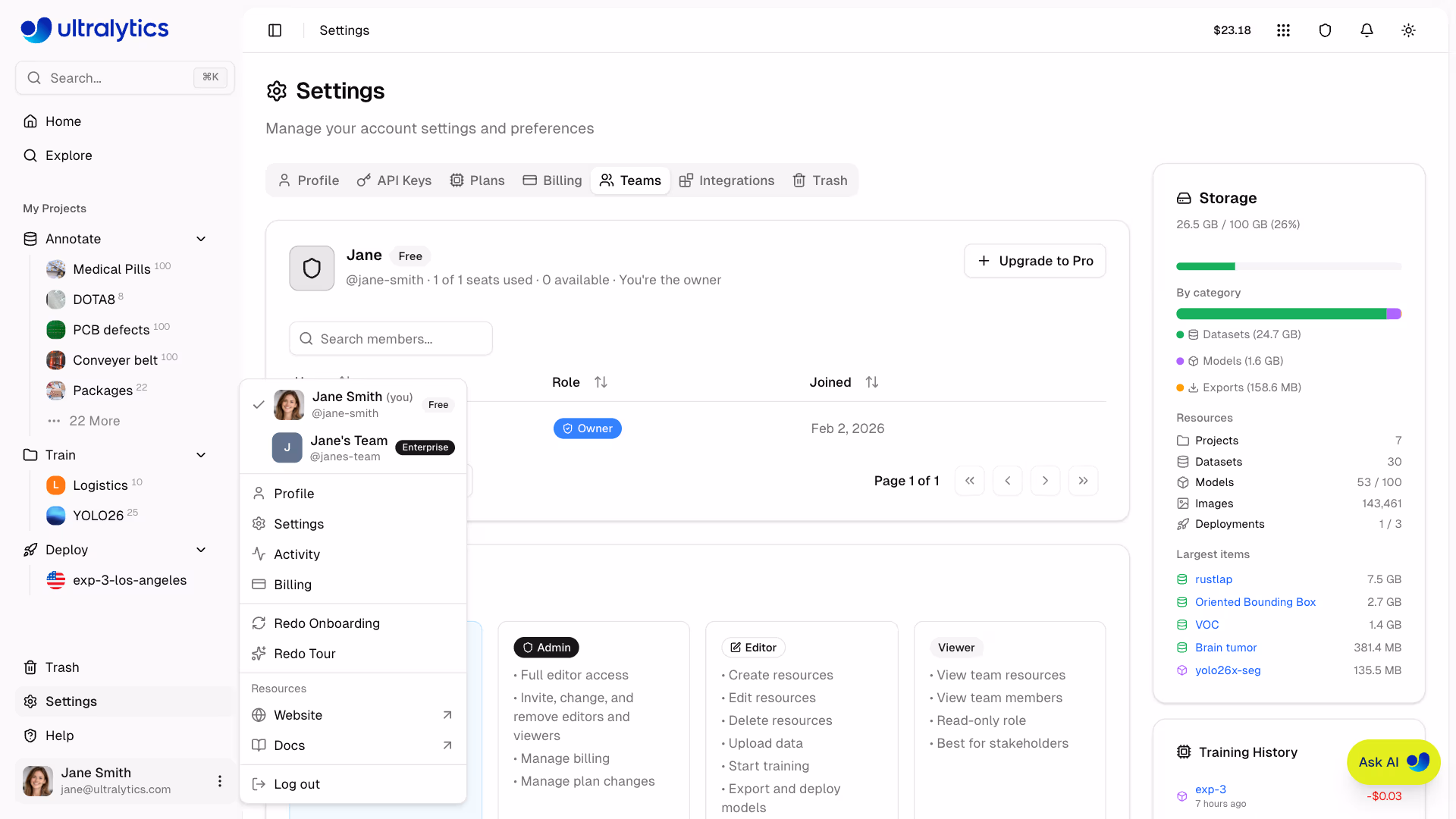Open the Integrations tab
Viewport: 1456px width, 819px height.
(727, 180)
